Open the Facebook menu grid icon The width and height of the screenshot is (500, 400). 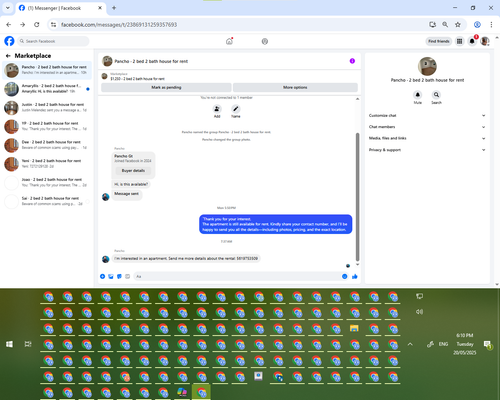click(x=459, y=41)
